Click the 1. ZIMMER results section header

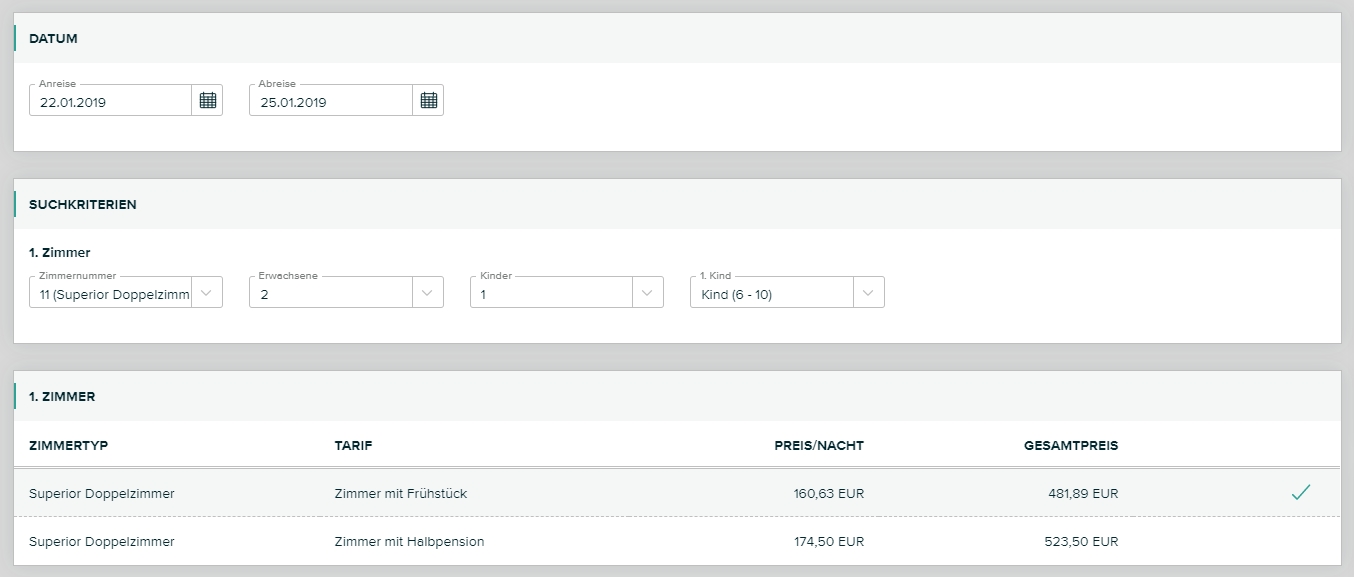(62, 396)
